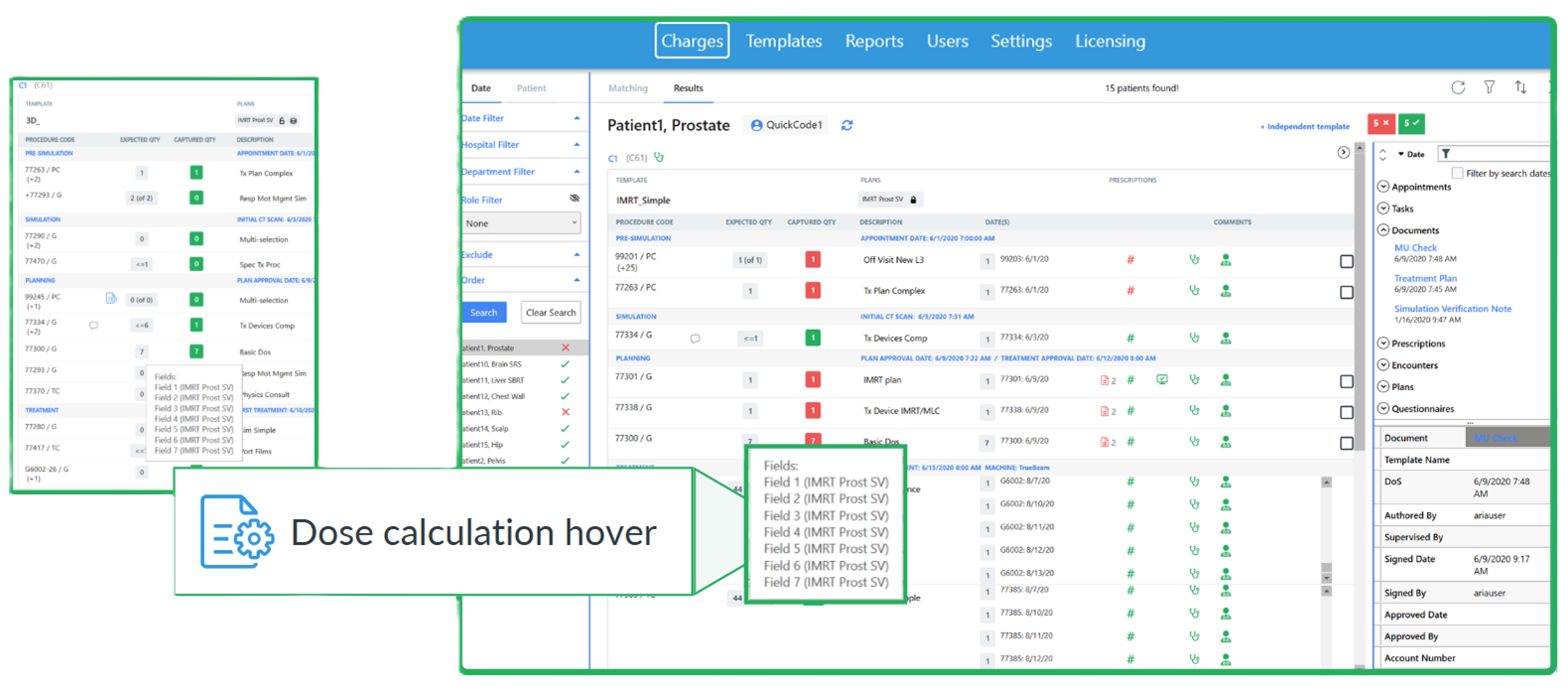Click the up-down sort arrows icon
The width and height of the screenshot is (1568, 692).
(1520, 87)
